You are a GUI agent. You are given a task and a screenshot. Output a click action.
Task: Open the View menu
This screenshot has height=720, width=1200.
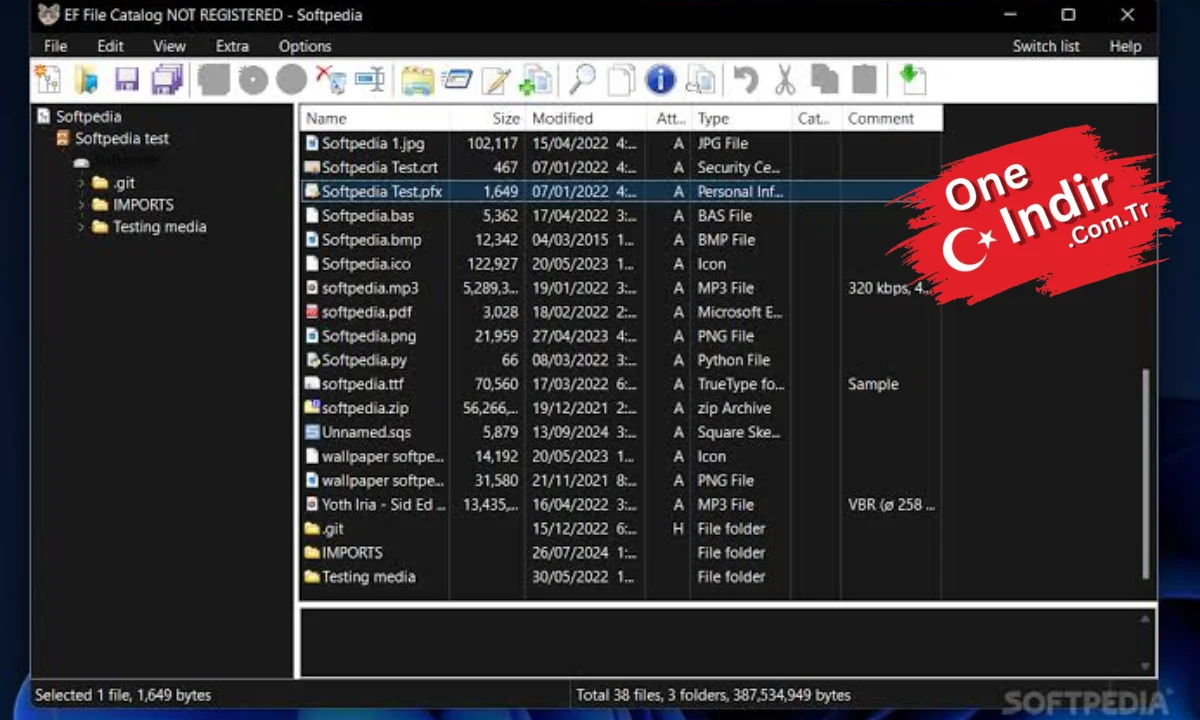point(169,46)
